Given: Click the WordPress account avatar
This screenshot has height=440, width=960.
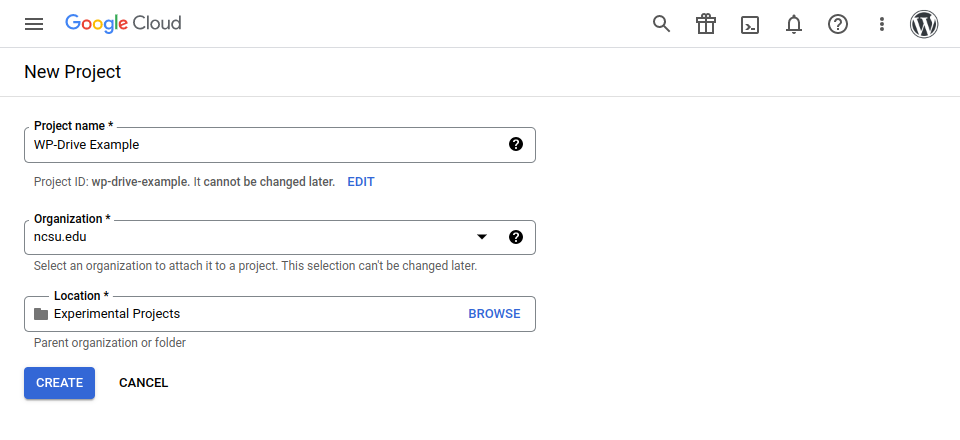Looking at the screenshot, I should 924,24.
